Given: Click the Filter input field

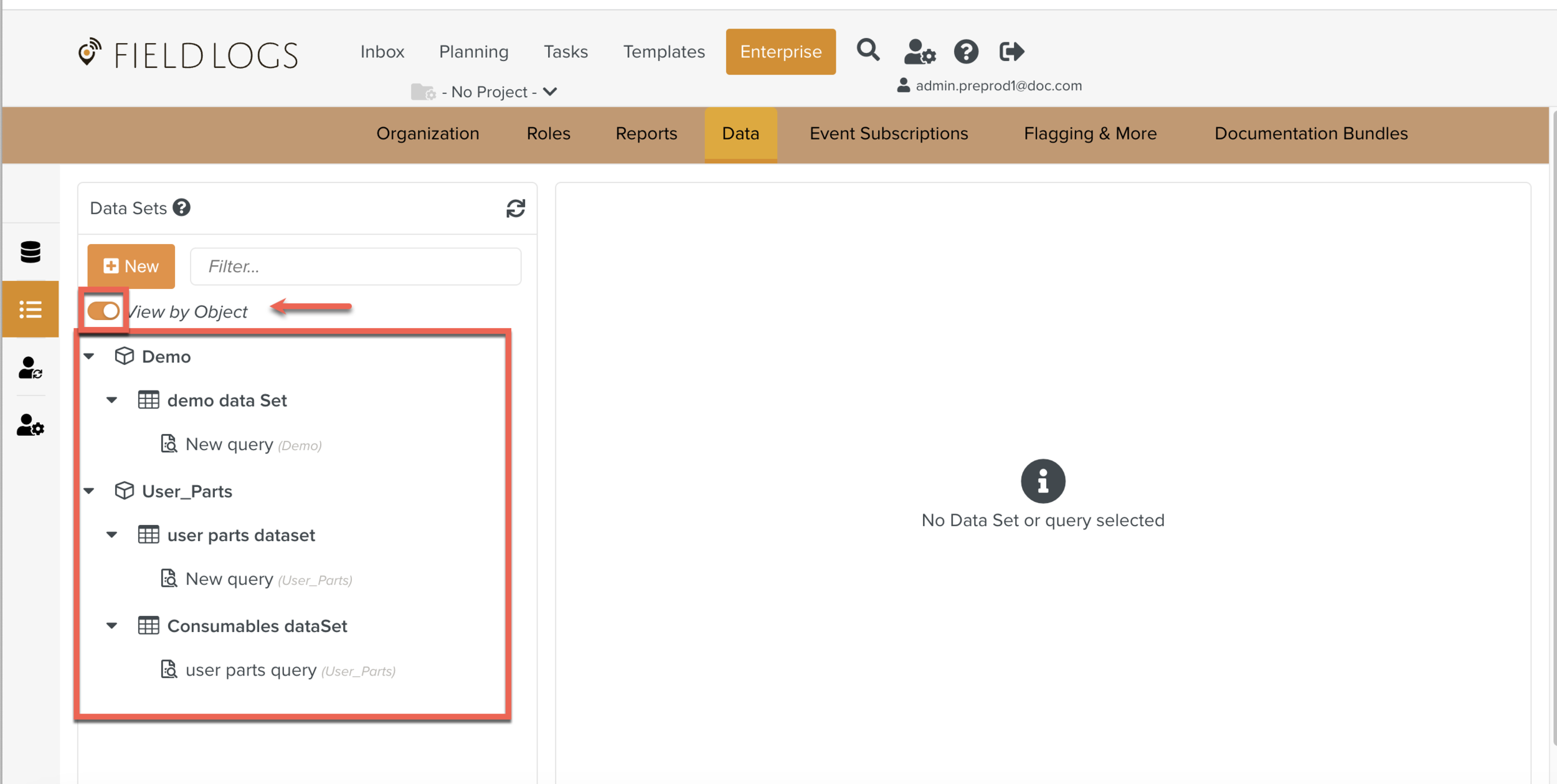Looking at the screenshot, I should point(355,267).
